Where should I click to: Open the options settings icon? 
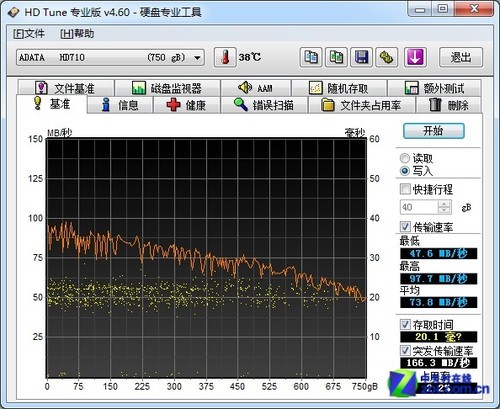(x=387, y=57)
